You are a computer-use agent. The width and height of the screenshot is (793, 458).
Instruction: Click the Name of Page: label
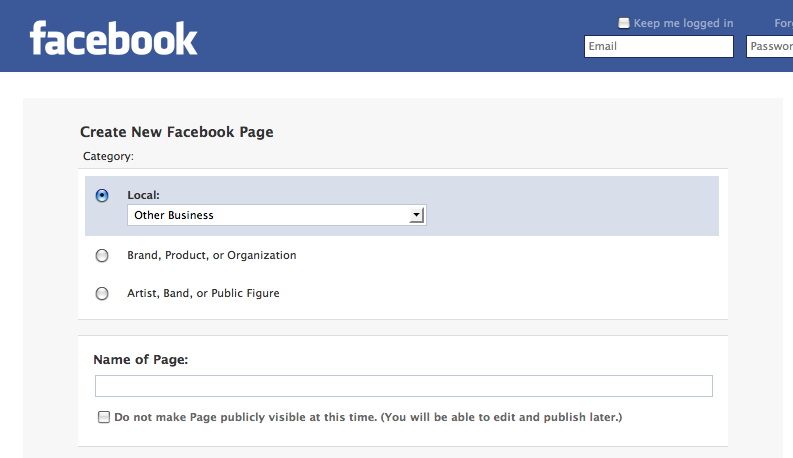[x=140, y=360]
